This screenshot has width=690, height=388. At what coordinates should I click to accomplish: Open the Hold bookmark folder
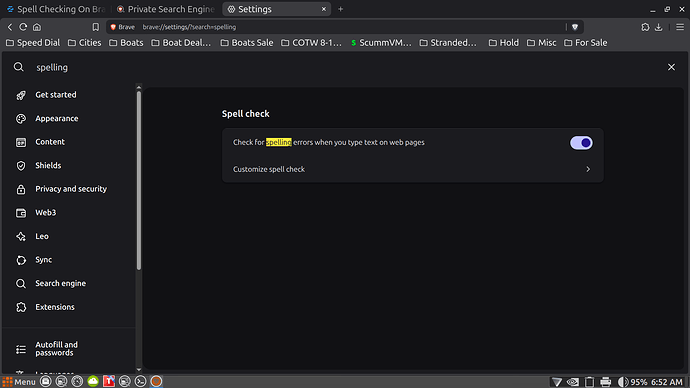click(x=504, y=43)
